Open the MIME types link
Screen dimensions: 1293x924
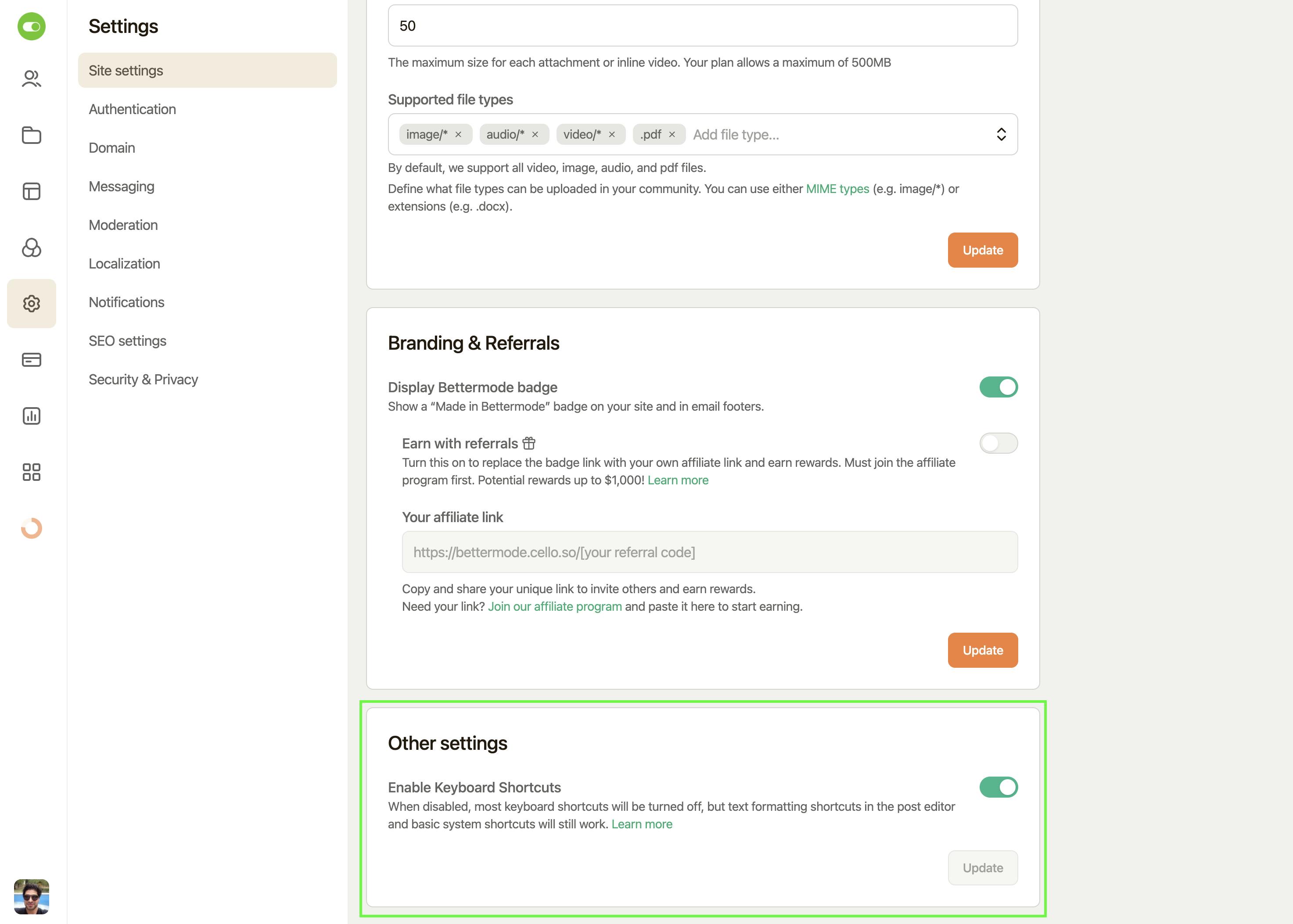(837, 189)
